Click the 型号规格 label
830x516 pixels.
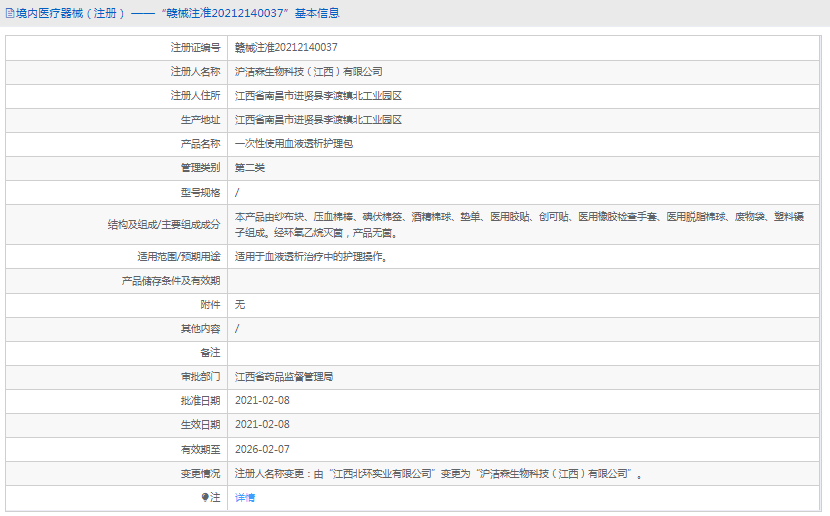[200, 193]
